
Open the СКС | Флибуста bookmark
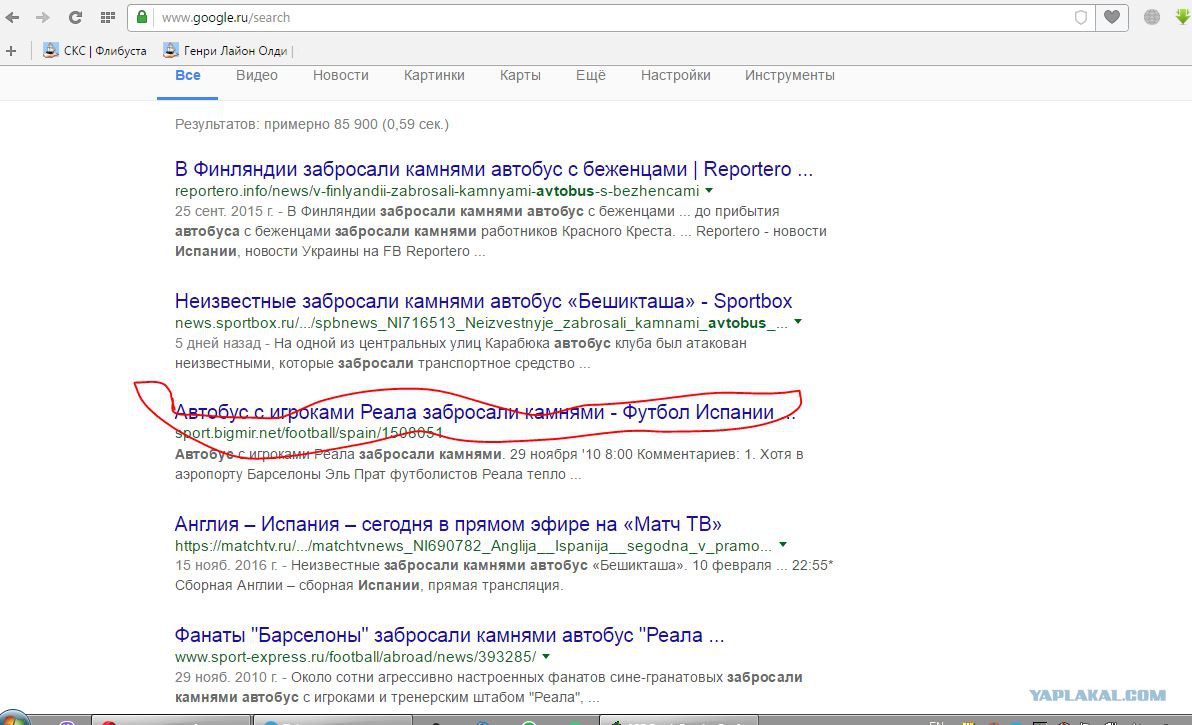[x=95, y=51]
